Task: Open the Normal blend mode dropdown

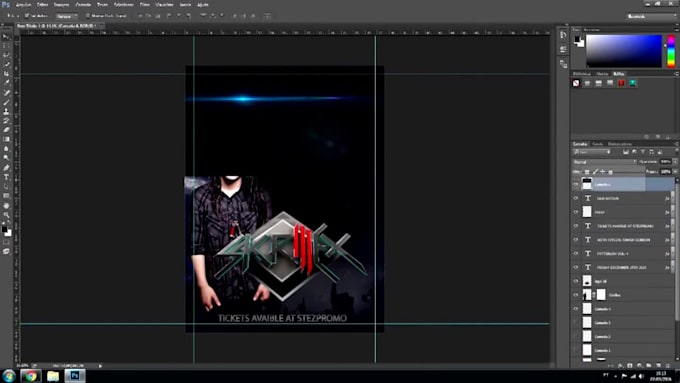Action: tap(604, 162)
